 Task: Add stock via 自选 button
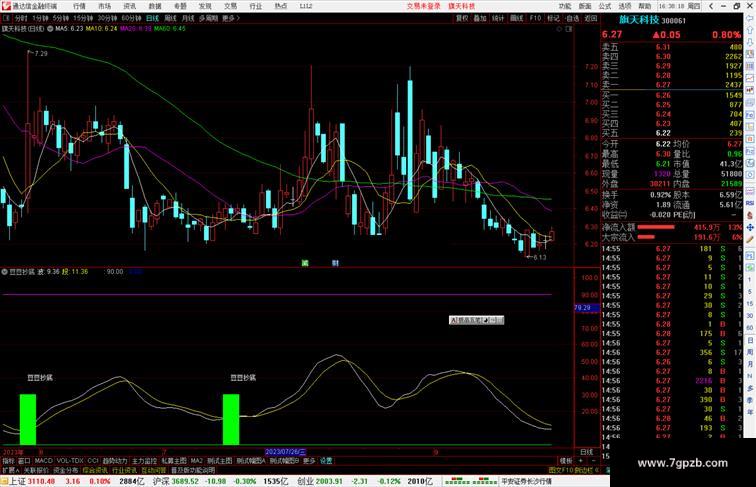click(x=572, y=18)
